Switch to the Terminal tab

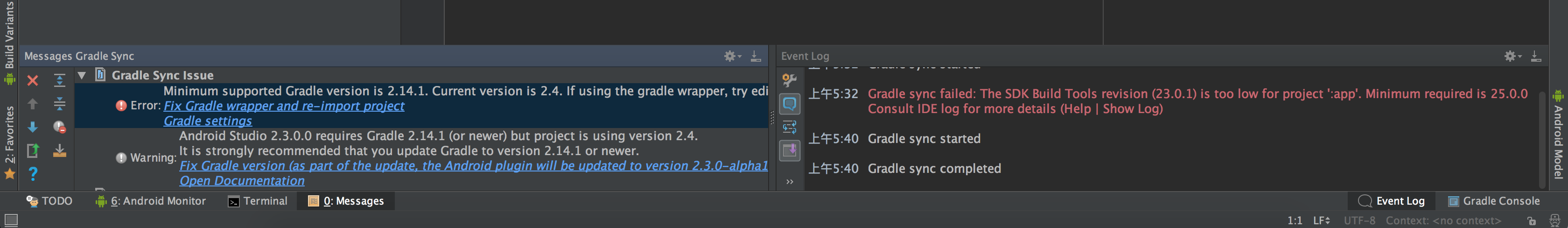(258, 201)
